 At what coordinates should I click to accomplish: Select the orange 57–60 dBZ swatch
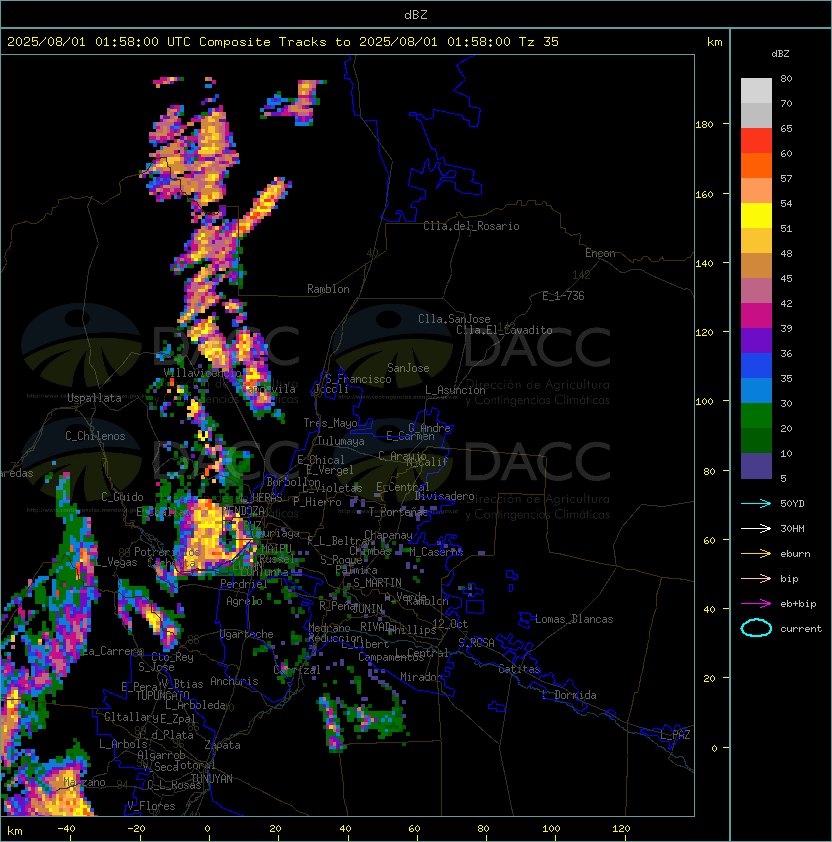[756, 165]
